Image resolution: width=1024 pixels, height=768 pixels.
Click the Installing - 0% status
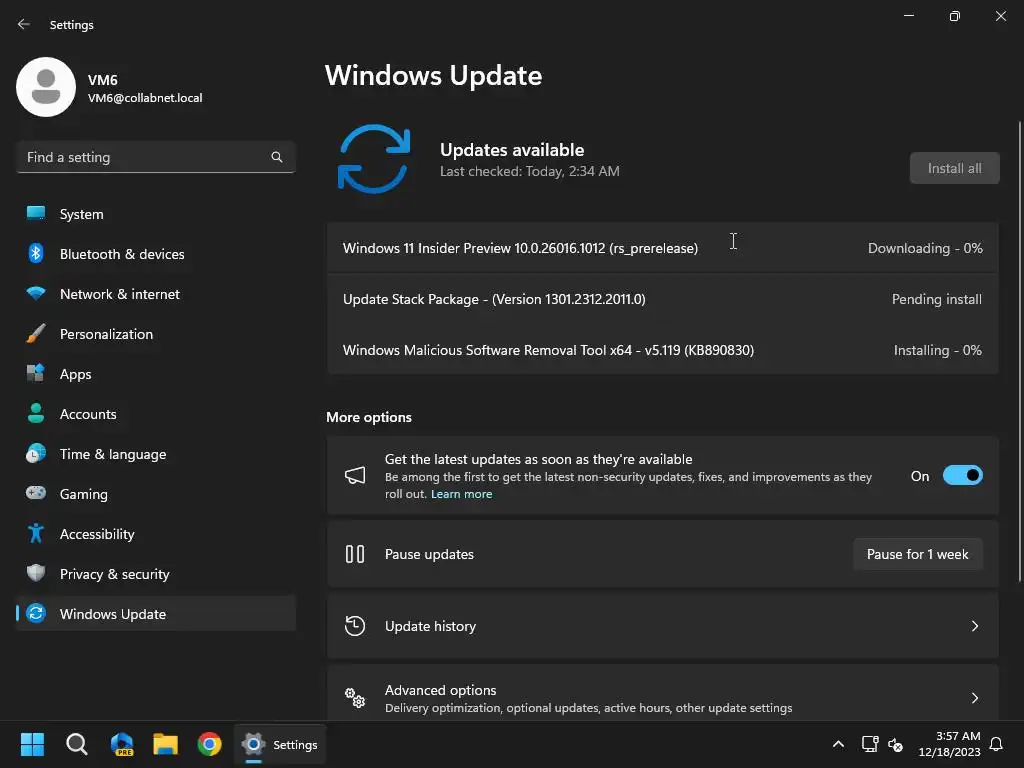(x=937, y=349)
